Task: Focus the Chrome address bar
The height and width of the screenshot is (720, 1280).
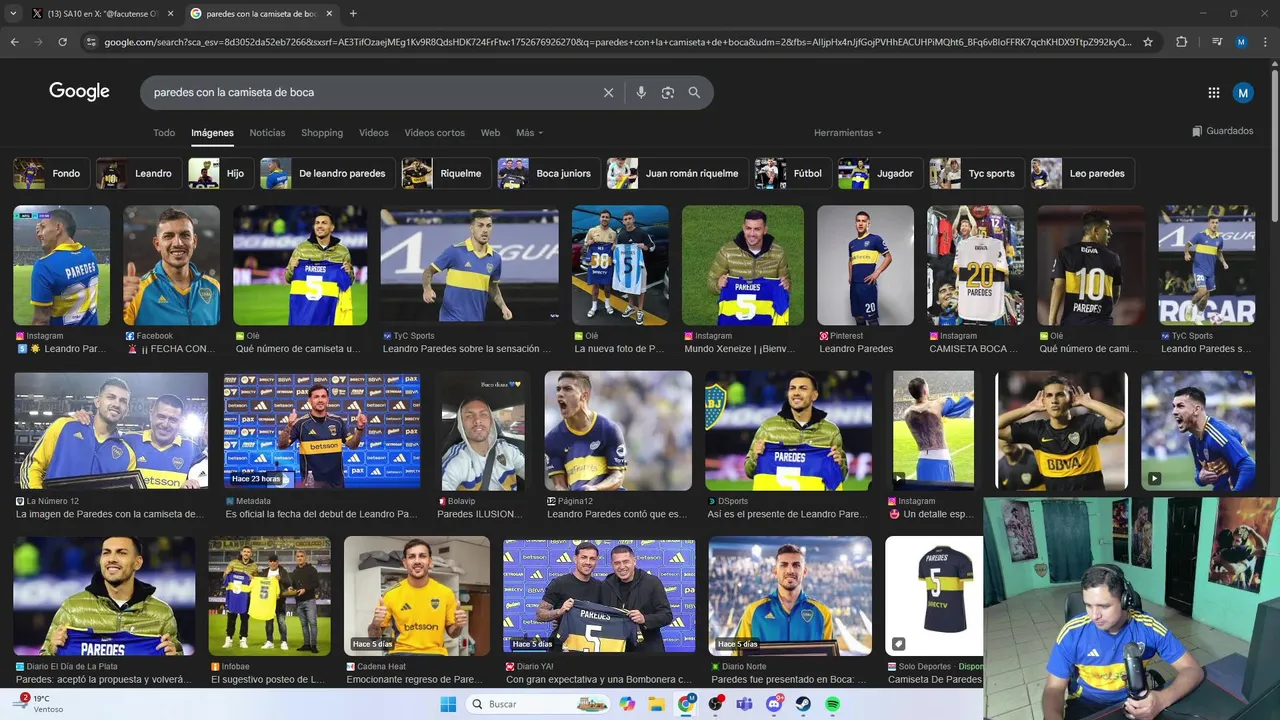Action: [618, 42]
